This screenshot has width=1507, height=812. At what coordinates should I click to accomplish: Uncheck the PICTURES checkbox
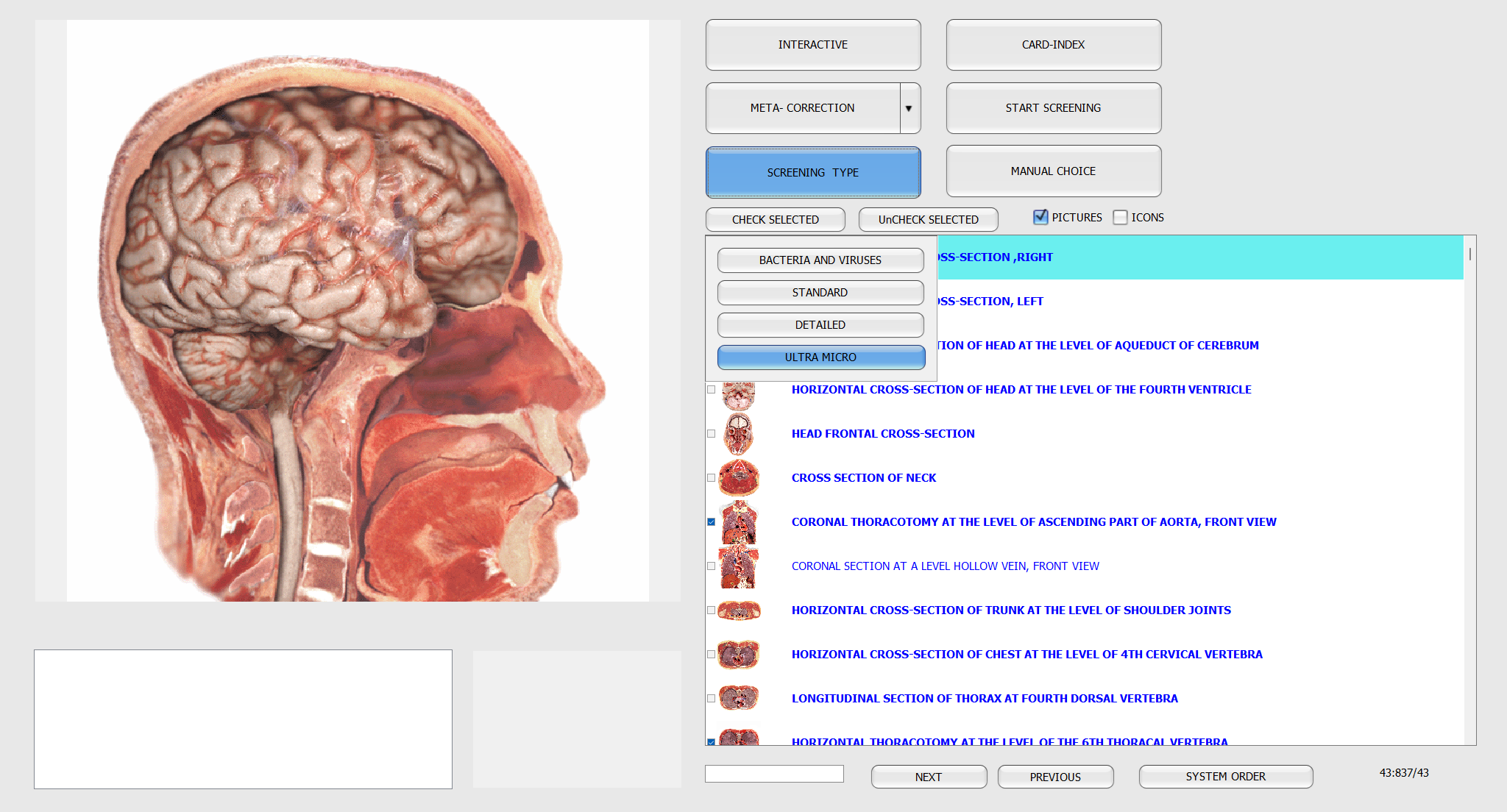click(1040, 217)
